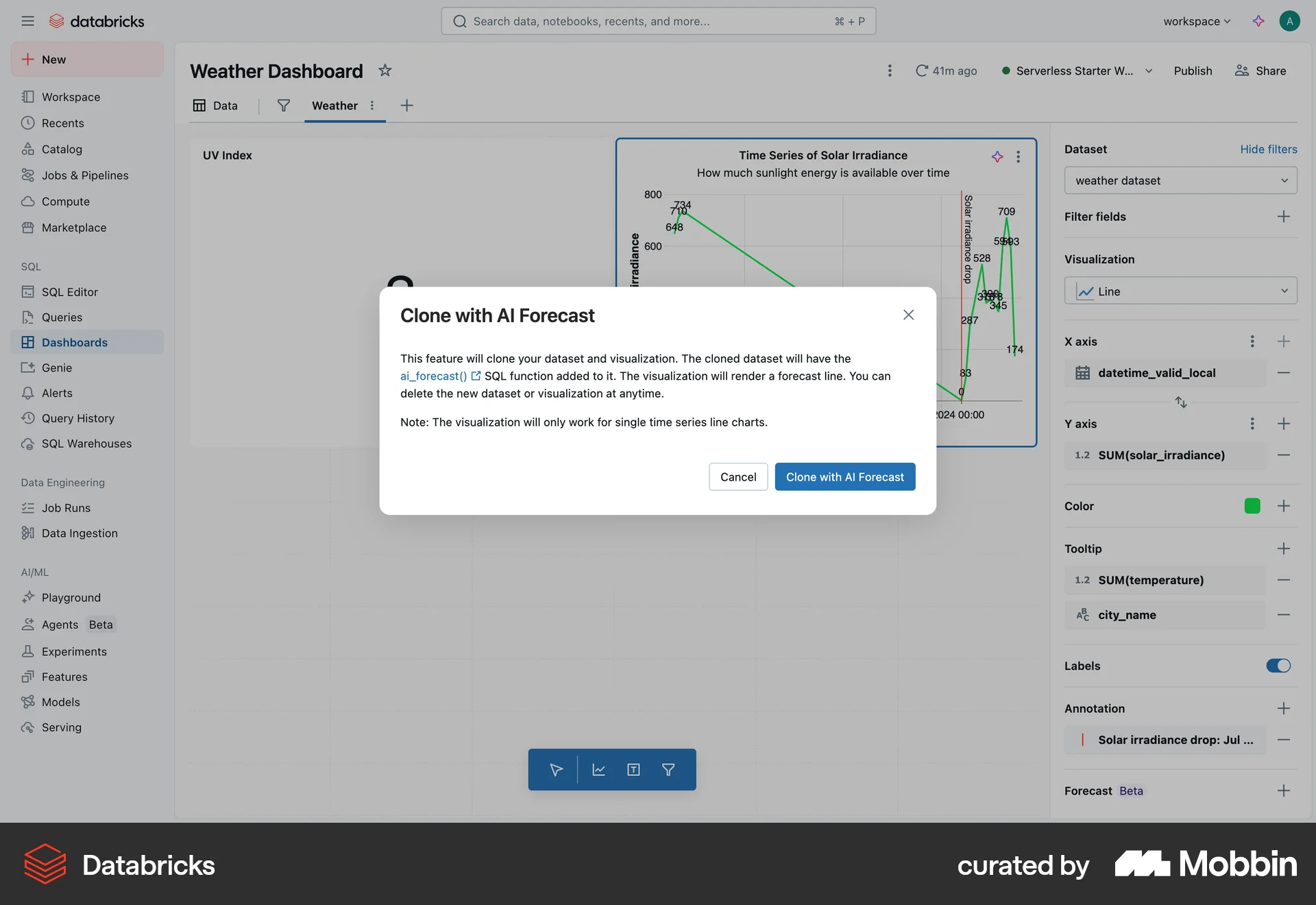
Task: Toggle the Labels switch off
Action: point(1278,666)
